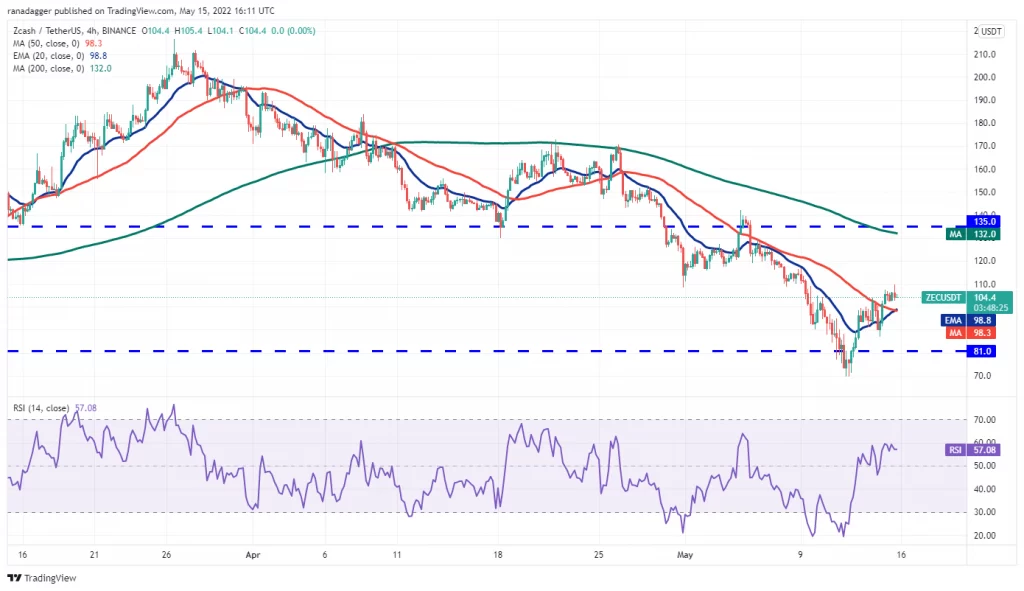
Task: Click the Apr date marker on time axis
Action: click(253, 555)
